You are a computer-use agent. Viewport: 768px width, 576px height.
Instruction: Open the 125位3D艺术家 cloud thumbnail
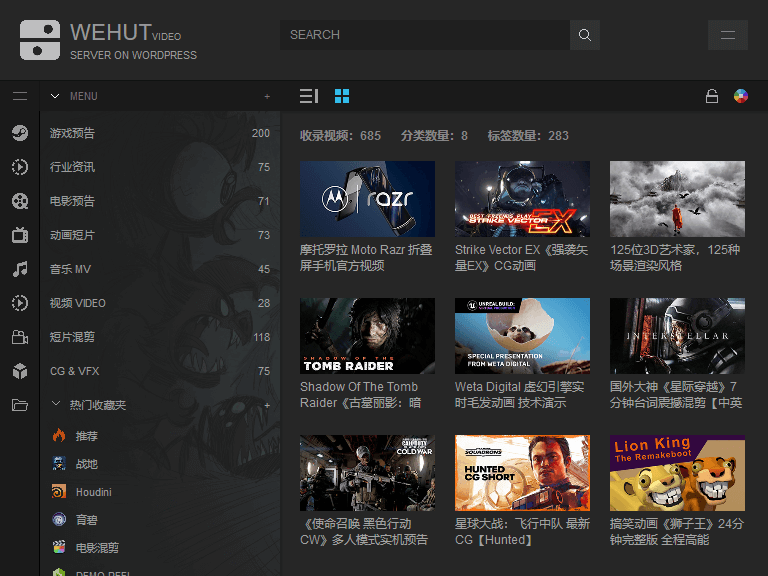(x=677, y=199)
